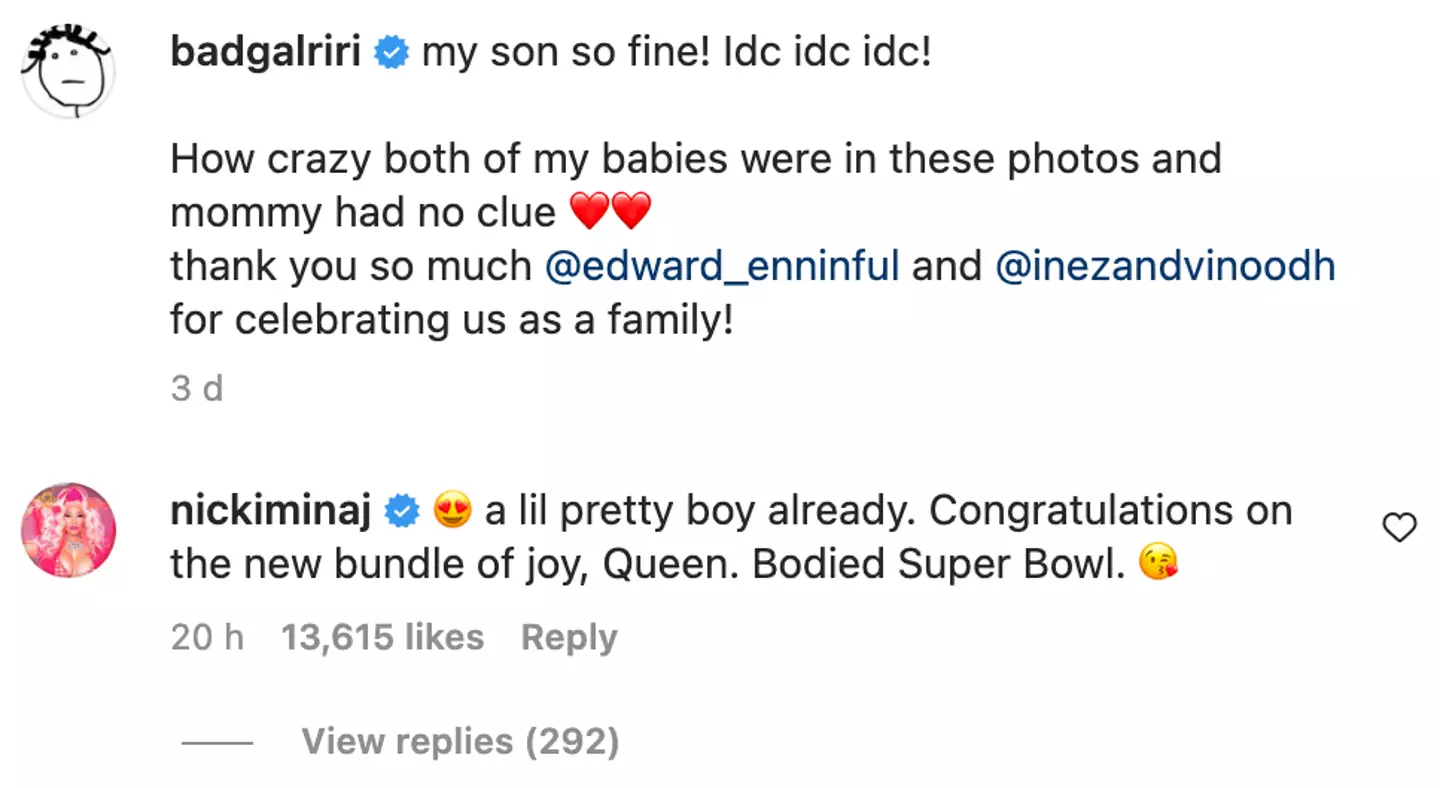Click Reply on nickiminaj's comment
The image size is (1440, 788).
click(569, 636)
